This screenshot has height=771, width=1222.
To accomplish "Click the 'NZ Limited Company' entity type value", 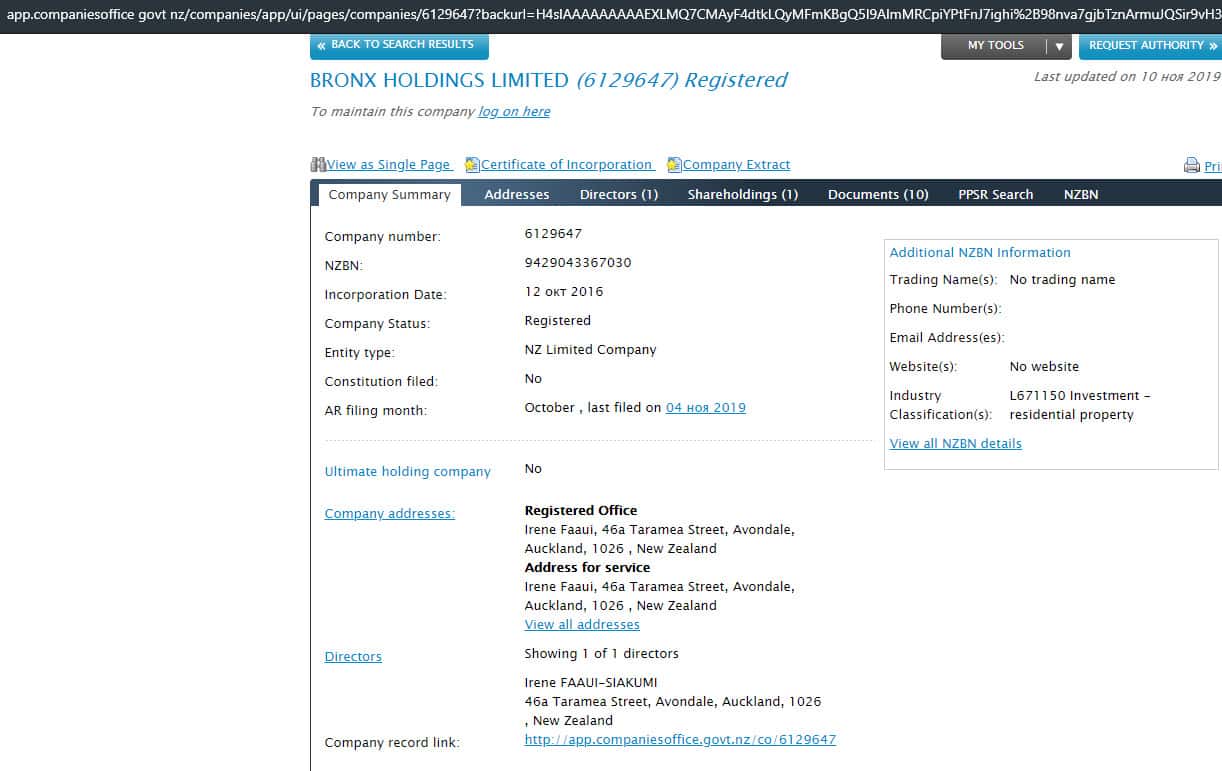I will click(x=591, y=349).
